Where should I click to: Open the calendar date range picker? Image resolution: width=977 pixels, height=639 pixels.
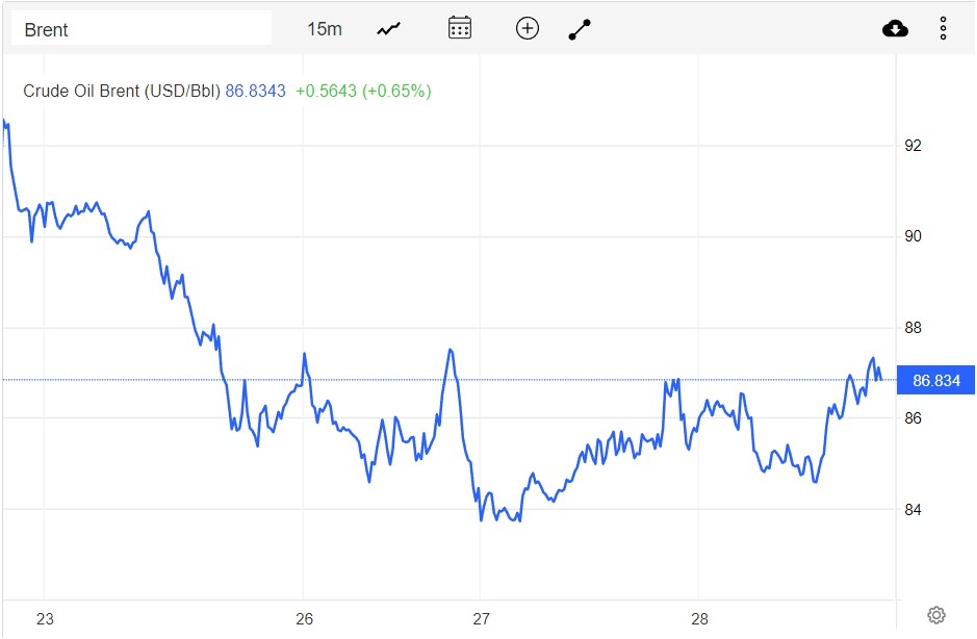pos(459,28)
